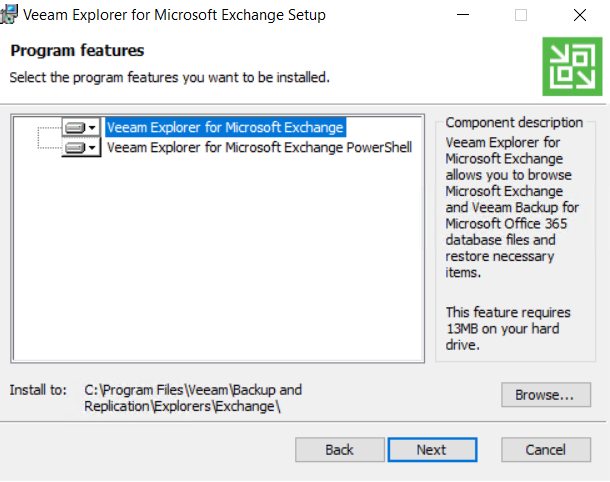The width and height of the screenshot is (610, 482).
Task: Click the install path text
Action: coord(193,398)
